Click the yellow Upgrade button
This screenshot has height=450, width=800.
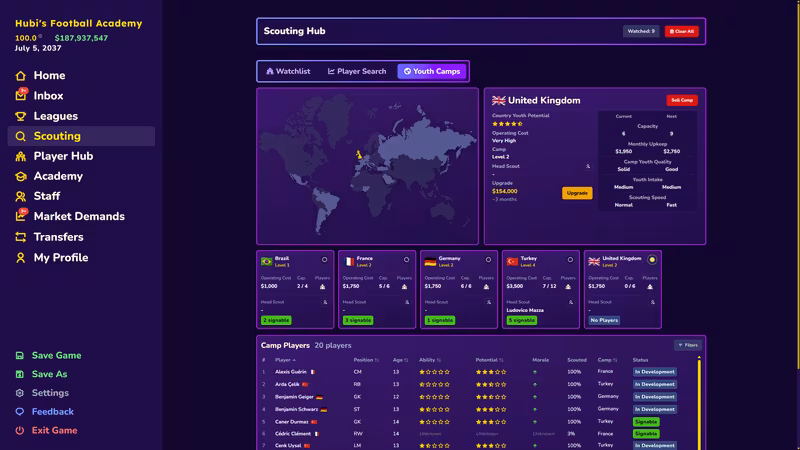pyautogui.click(x=577, y=193)
